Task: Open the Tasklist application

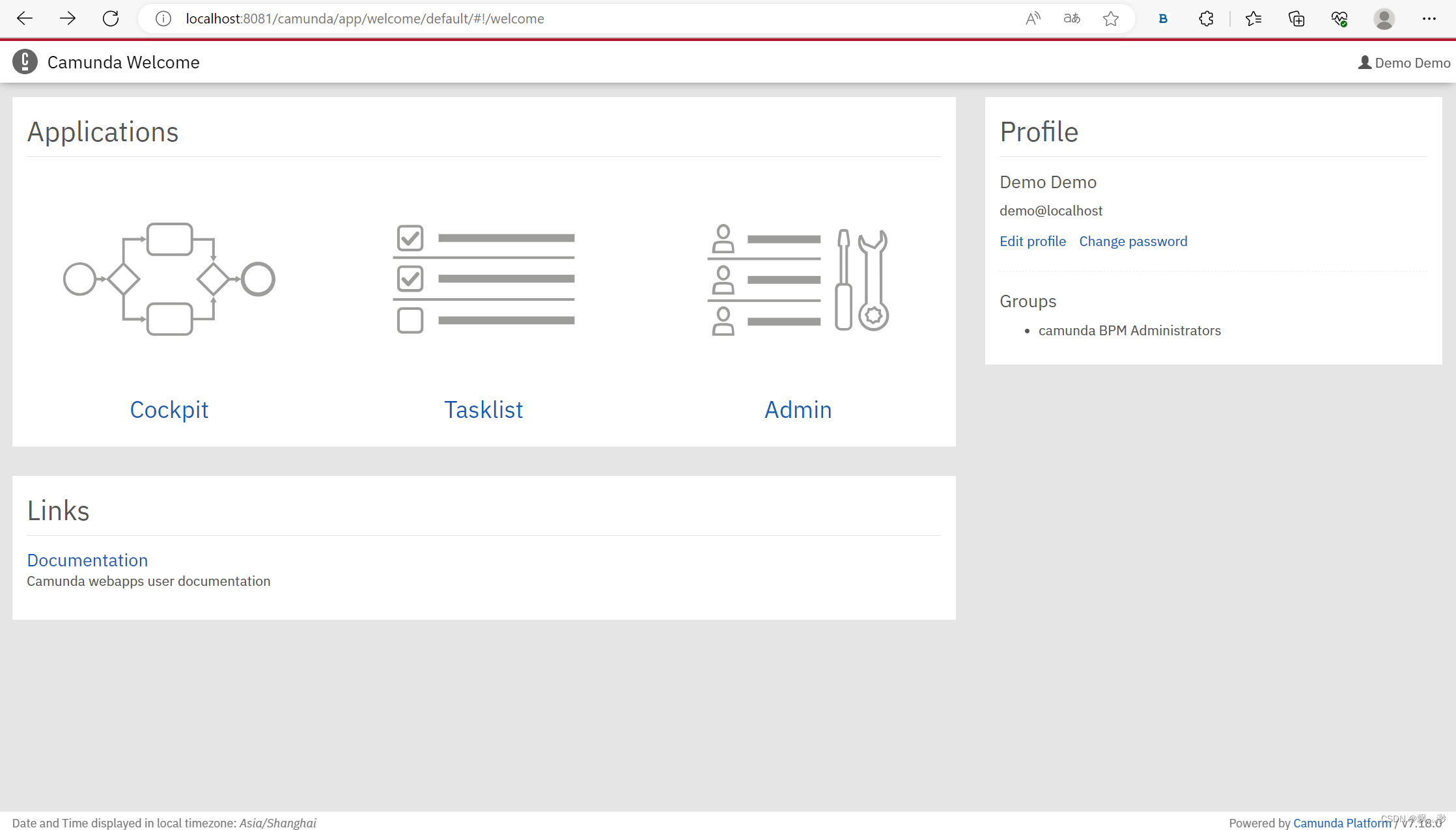Action: click(483, 408)
